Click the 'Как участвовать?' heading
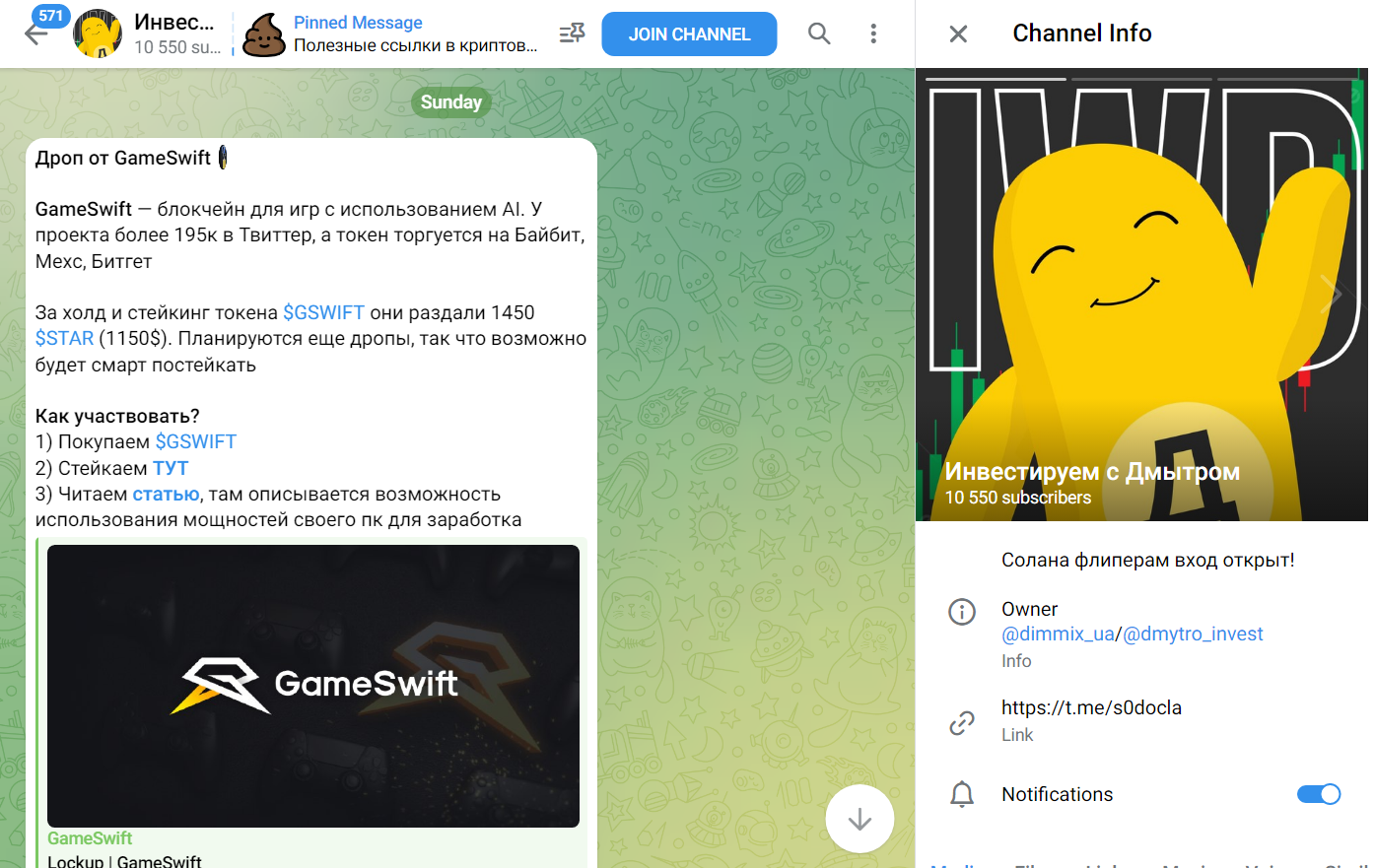Image resolution: width=1375 pixels, height=868 pixels. coord(117,416)
